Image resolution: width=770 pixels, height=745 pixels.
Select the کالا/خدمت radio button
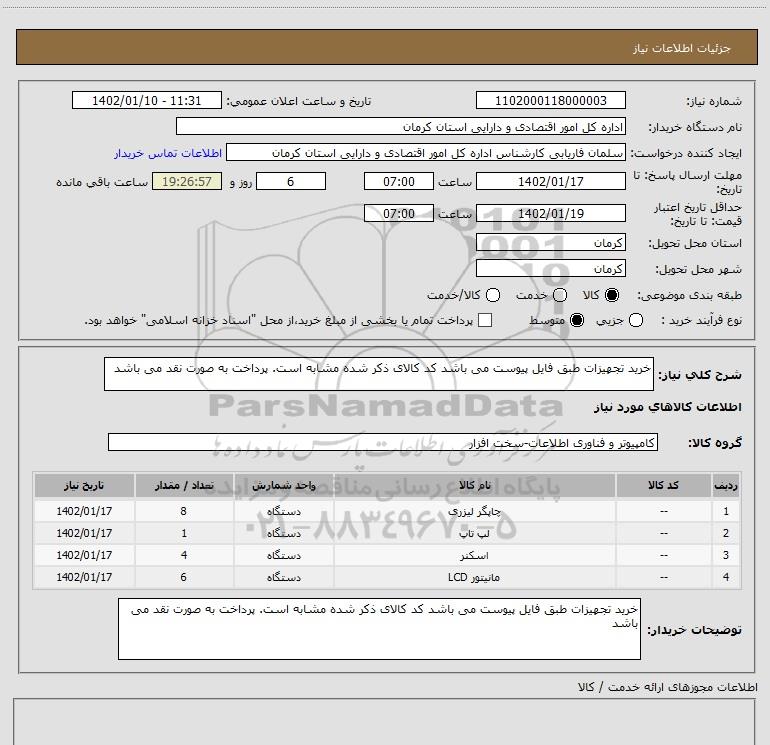[493, 295]
